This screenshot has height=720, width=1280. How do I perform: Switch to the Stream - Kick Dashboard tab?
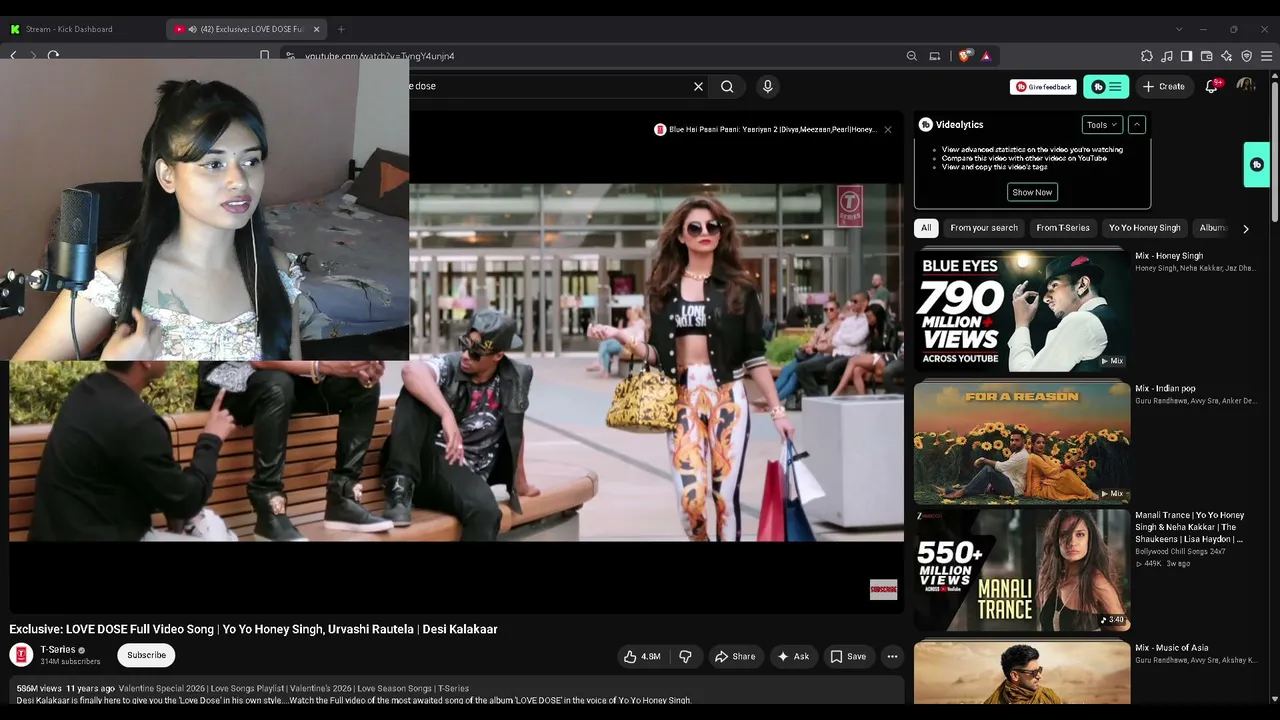pos(84,29)
